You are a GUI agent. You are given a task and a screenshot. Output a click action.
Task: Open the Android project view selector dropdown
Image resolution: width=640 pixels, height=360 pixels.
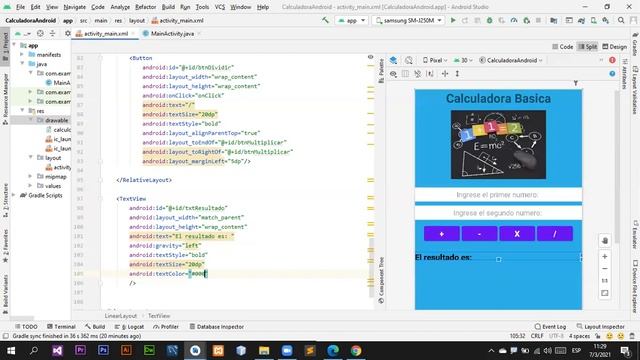click(x=23, y=33)
